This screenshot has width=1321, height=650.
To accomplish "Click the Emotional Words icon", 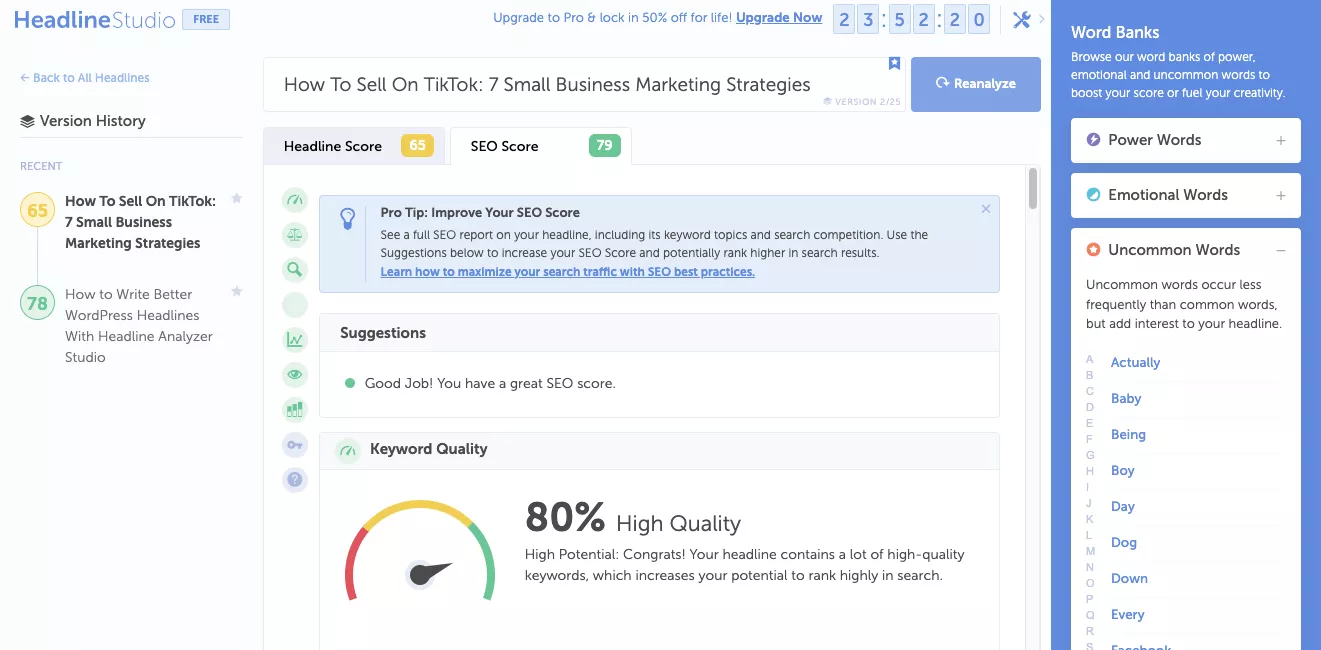I will 1093,195.
